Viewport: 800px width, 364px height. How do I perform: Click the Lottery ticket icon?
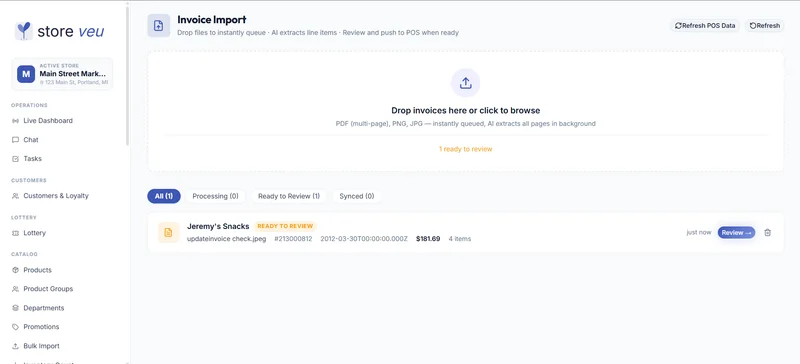tap(15, 233)
